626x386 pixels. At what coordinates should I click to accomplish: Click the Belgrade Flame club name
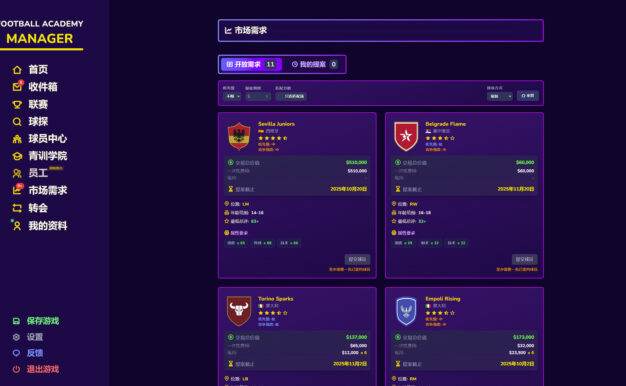pos(446,124)
